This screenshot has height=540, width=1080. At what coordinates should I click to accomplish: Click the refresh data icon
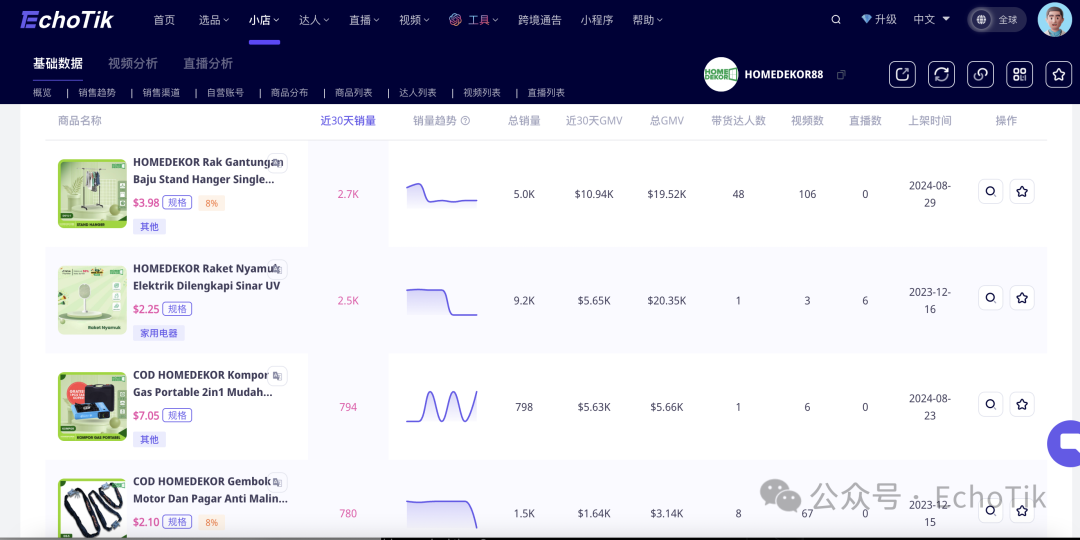coord(942,74)
